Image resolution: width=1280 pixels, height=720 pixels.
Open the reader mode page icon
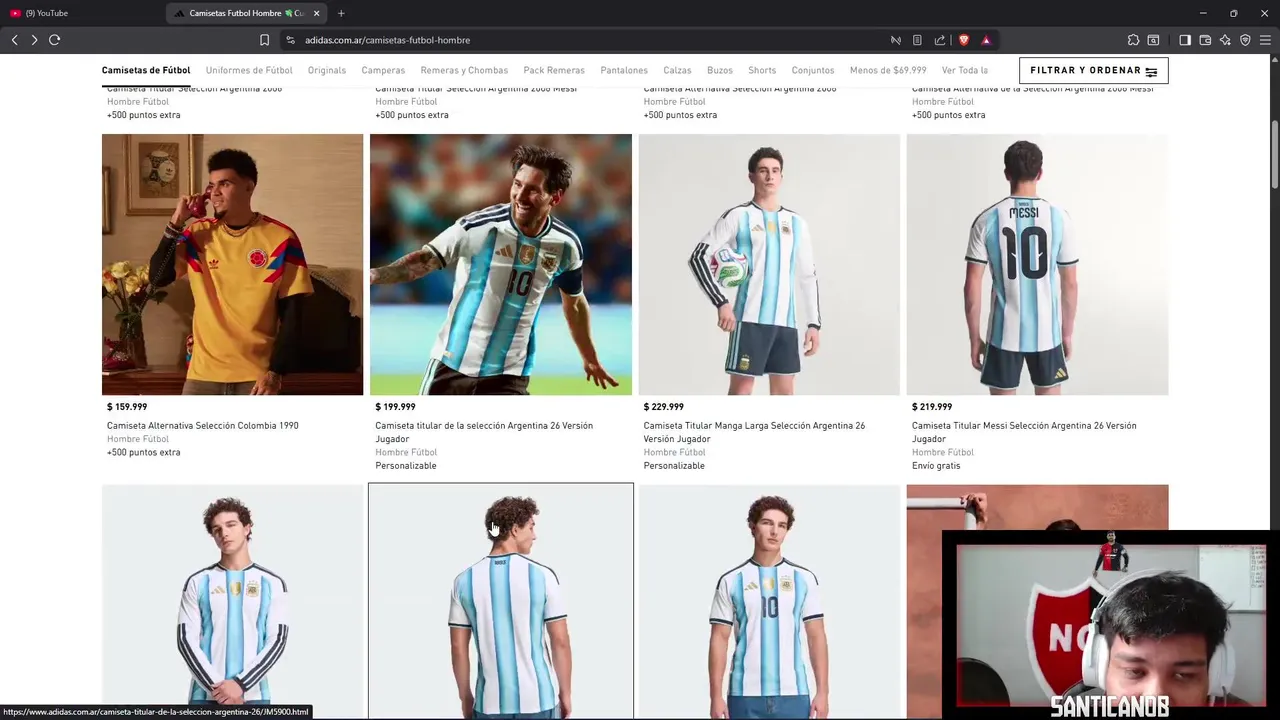[917, 40]
